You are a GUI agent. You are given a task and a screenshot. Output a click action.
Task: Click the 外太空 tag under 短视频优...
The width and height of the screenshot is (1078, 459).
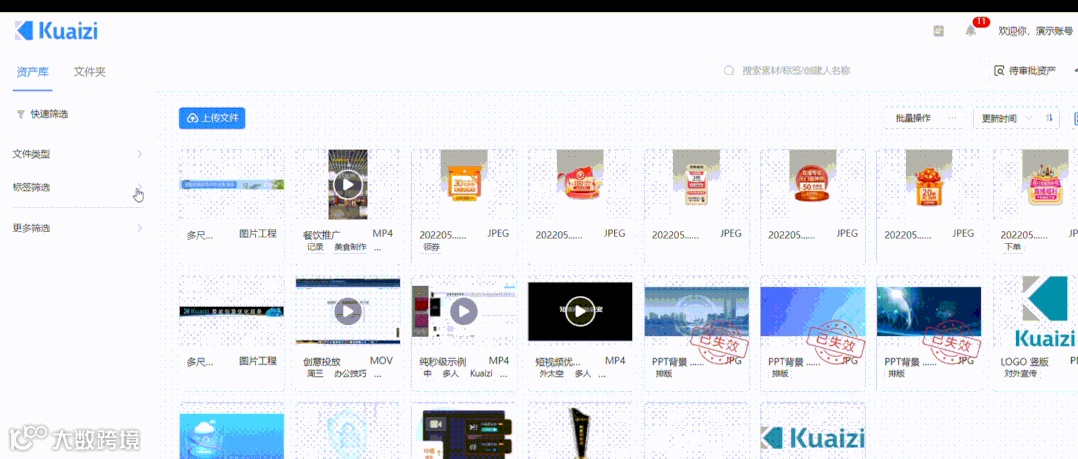pyautogui.click(x=552, y=374)
